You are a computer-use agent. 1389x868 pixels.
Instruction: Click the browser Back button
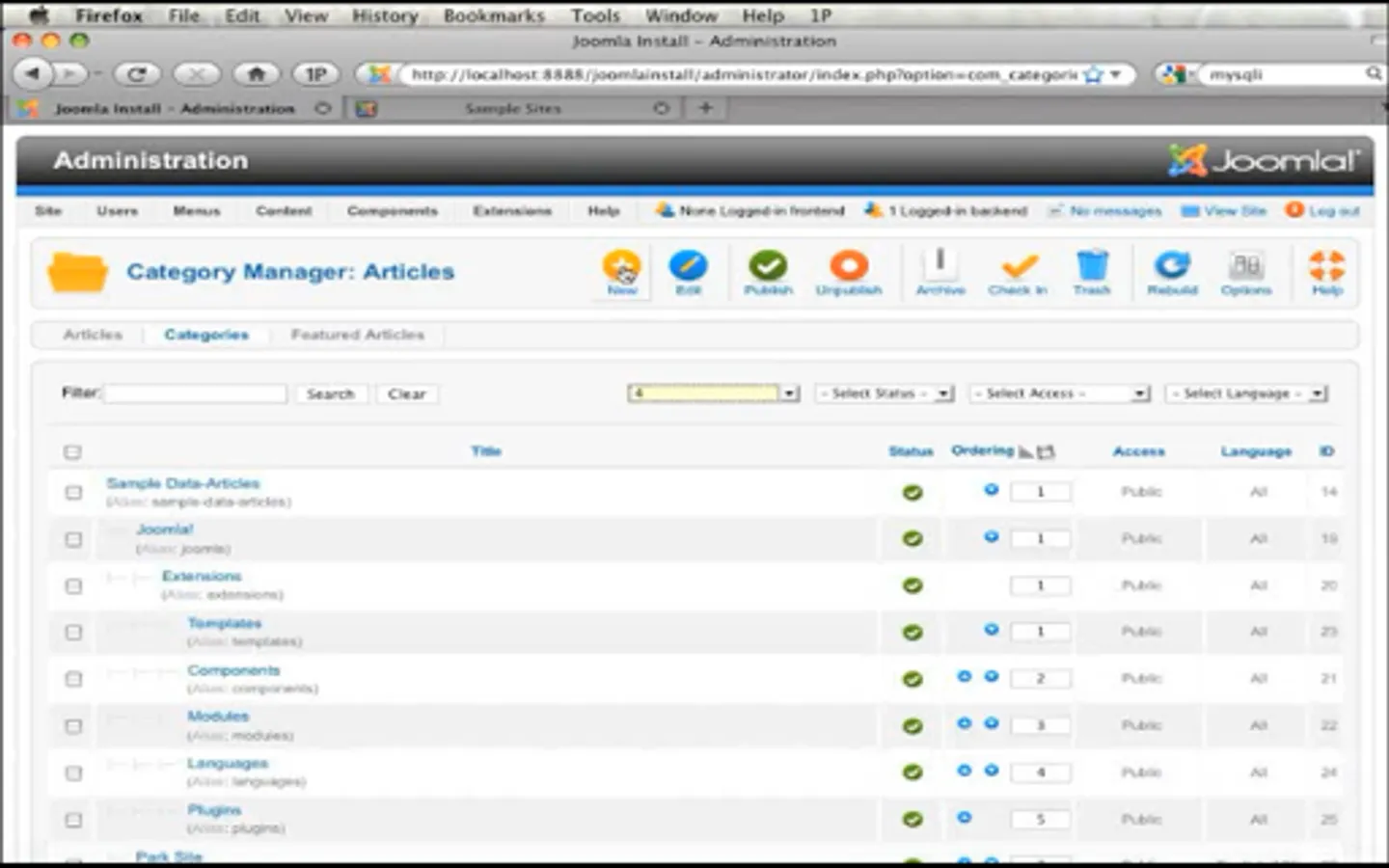[33, 73]
